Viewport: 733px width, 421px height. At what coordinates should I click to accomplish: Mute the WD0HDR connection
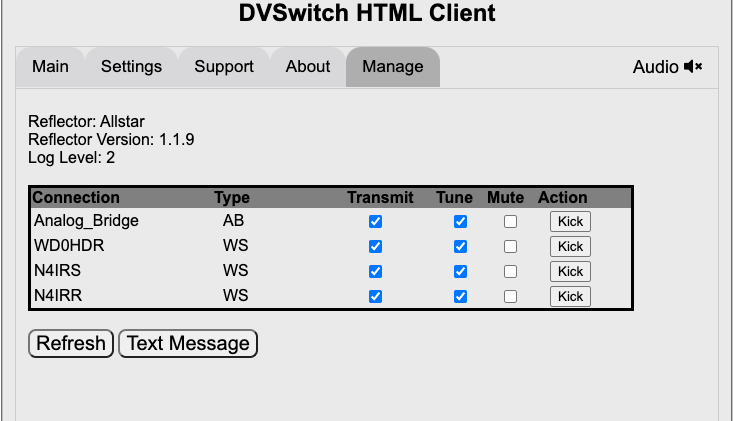tap(510, 246)
